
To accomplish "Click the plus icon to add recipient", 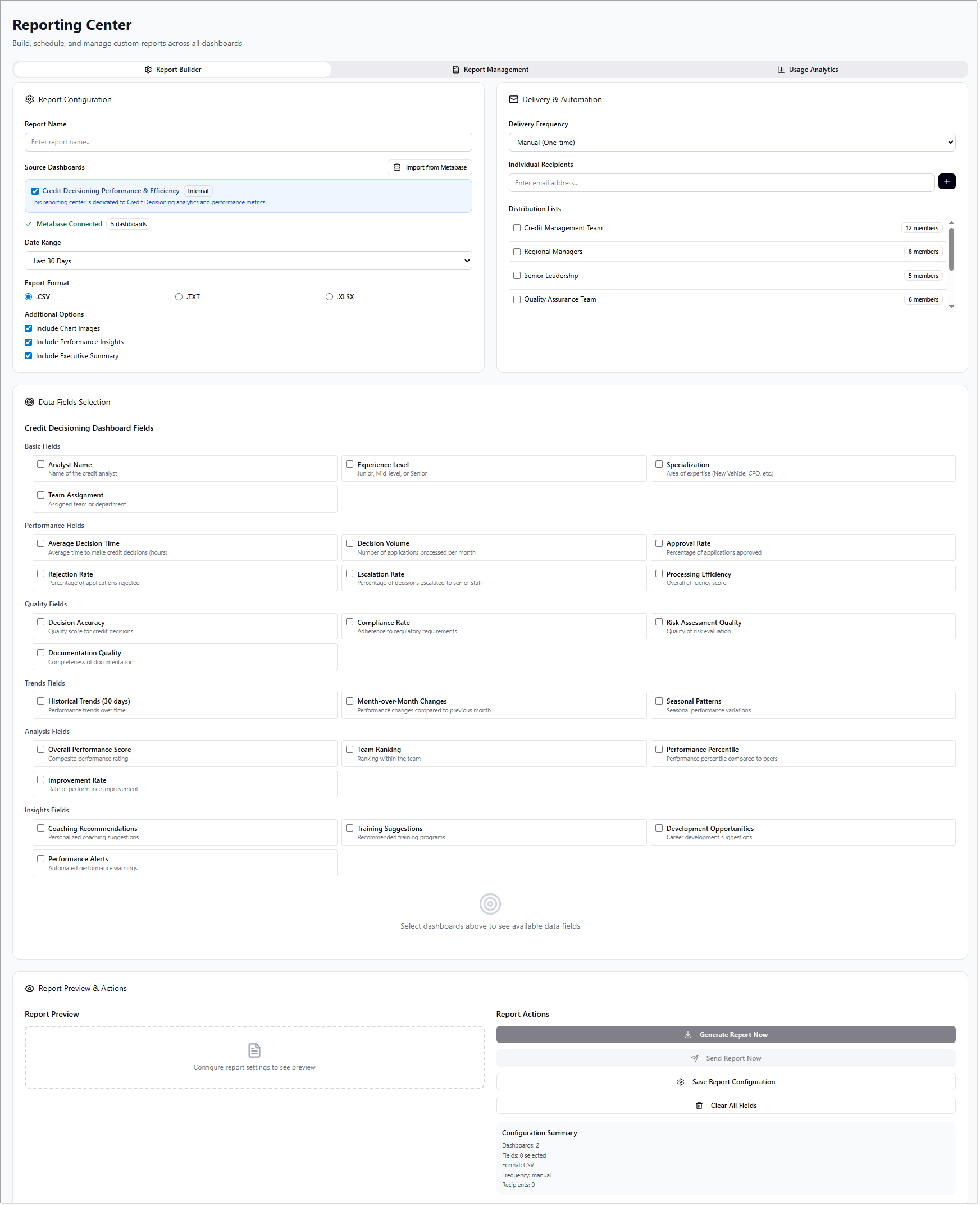I will click(x=947, y=182).
